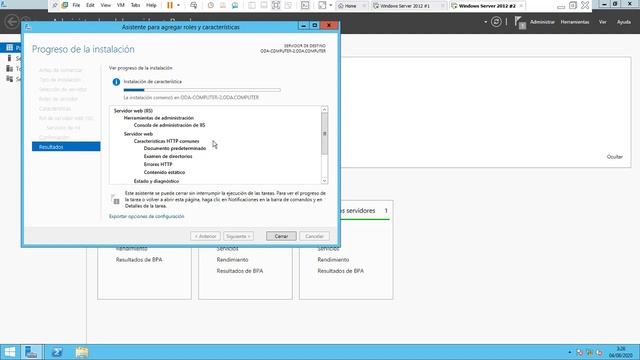
Task: Open the VM menu
Action: tap(120, 5)
